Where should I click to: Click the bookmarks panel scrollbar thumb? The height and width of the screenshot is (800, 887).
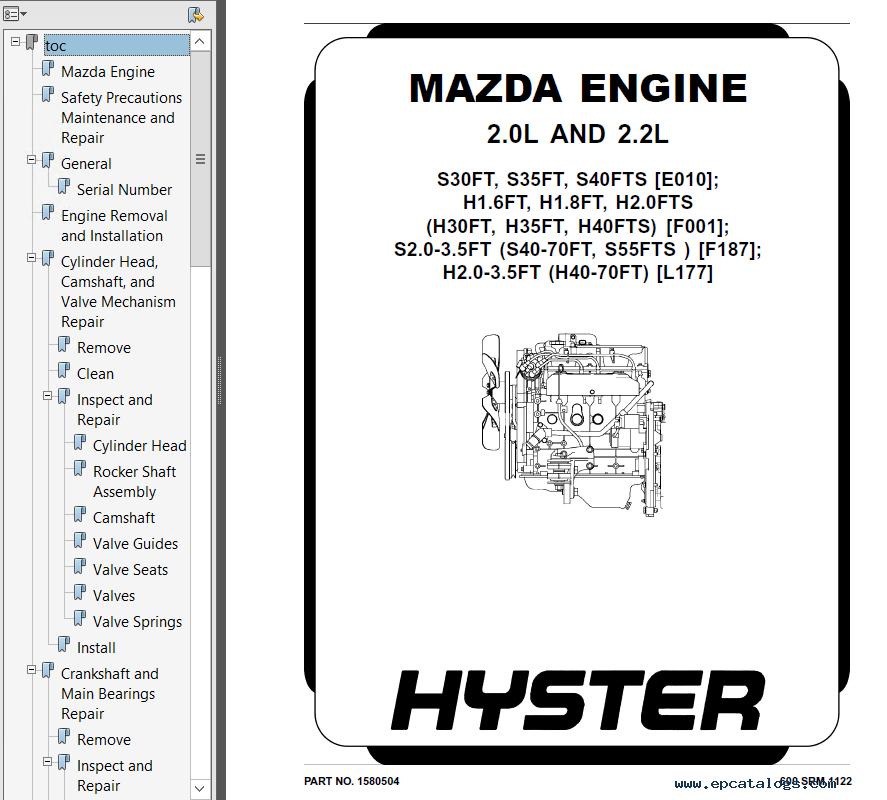(200, 158)
